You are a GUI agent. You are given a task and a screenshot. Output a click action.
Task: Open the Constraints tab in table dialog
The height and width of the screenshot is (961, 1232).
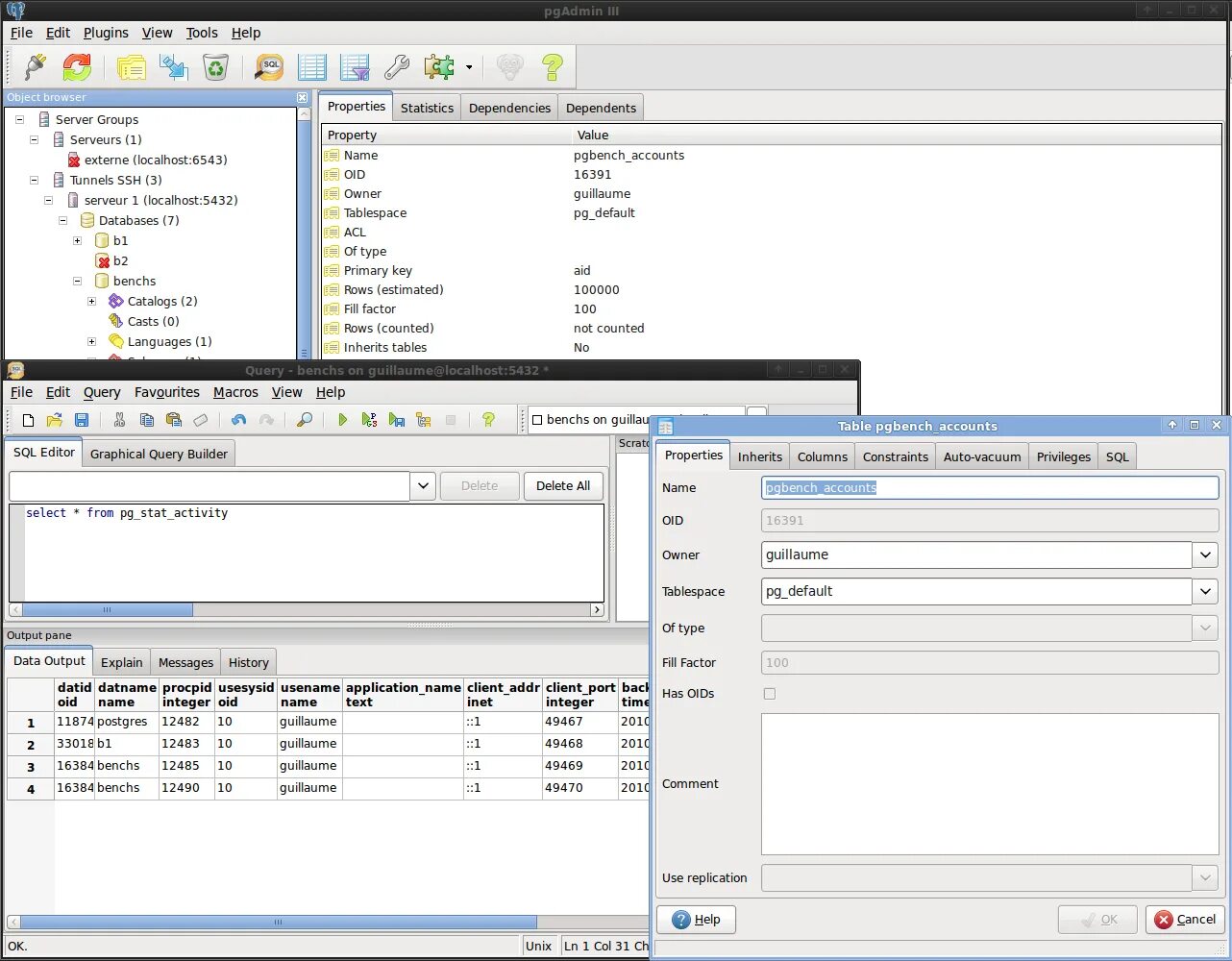tap(896, 456)
